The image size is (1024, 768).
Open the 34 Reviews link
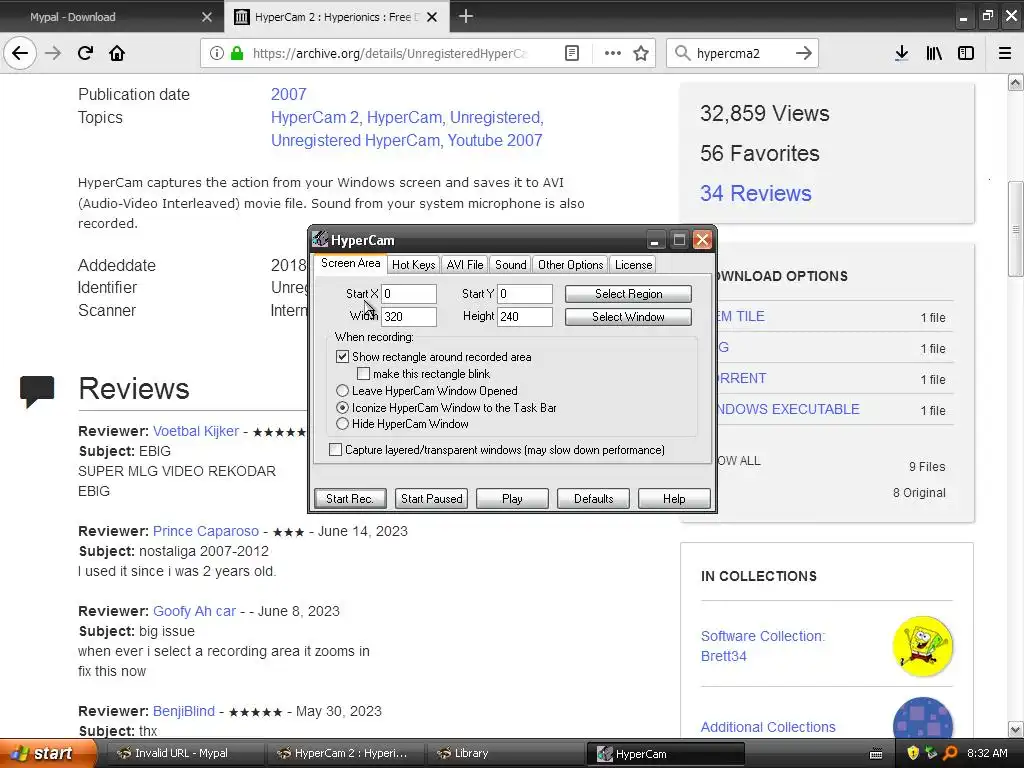click(756, 193)
